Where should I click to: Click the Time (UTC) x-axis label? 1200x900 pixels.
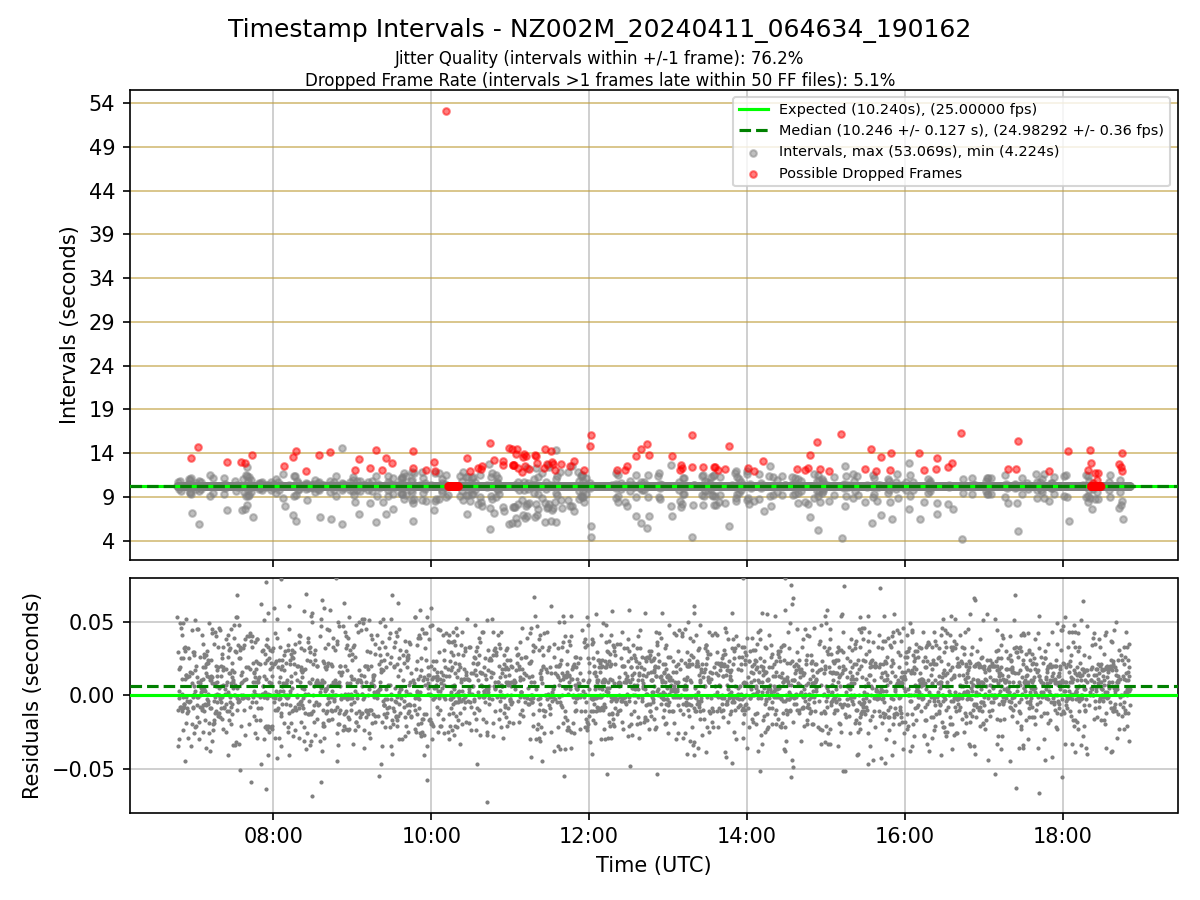click(x=653, y=865)
